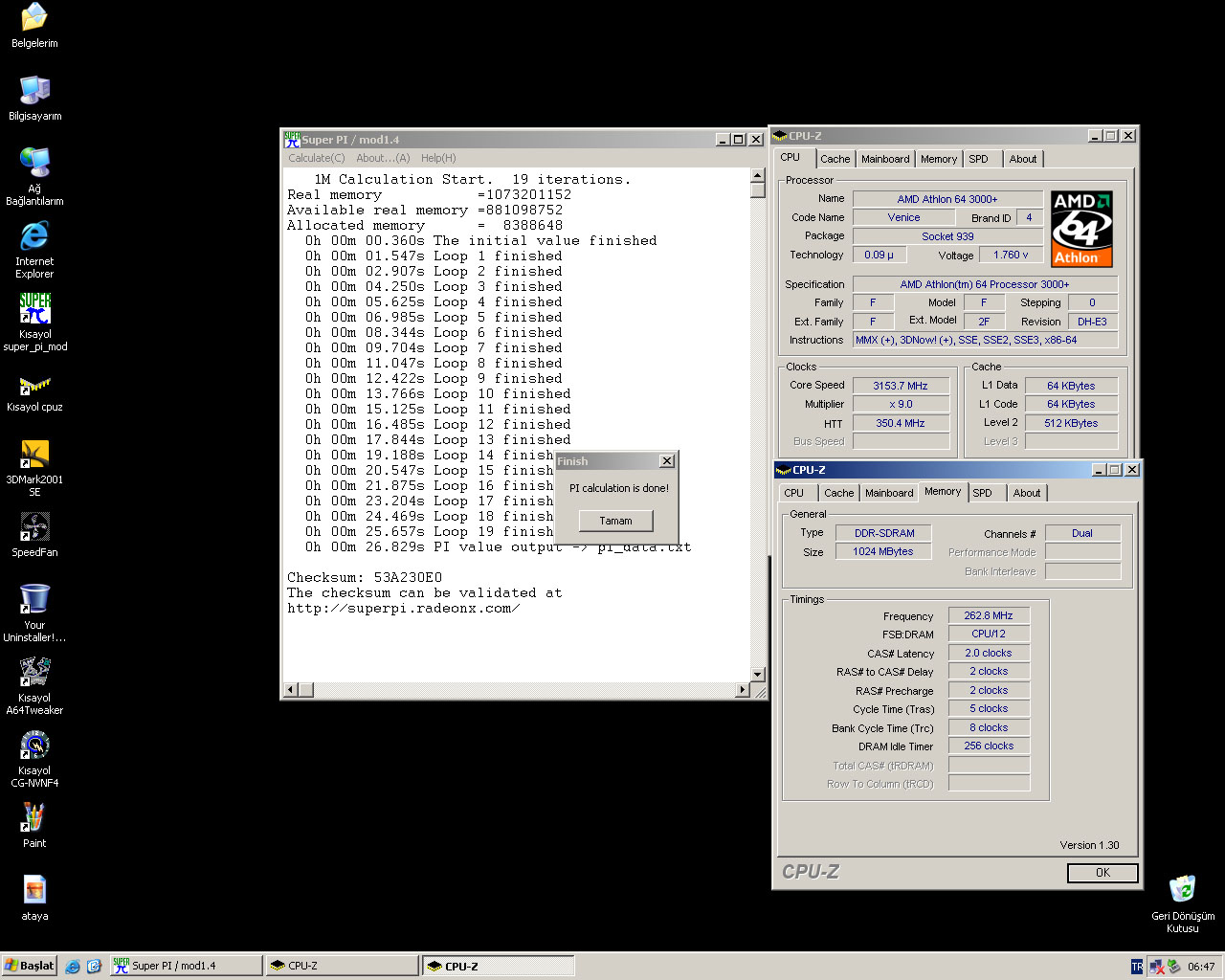Launch Internet Explorer desktop icon
This screenshot has width=1225, height=980.
tap(34, 235)
